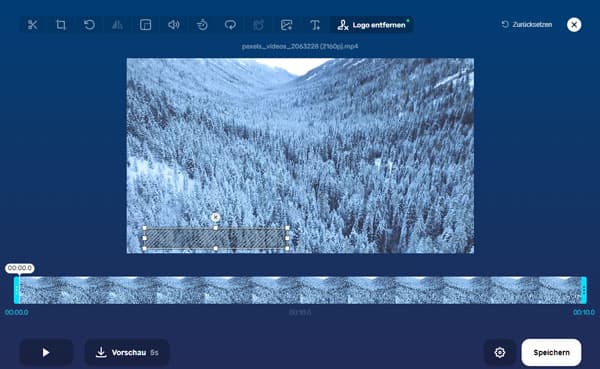Image resolution: width=600 pixels, height=369 pixels.
Task: Click the top-middle handle of selection box
Action: [x=216, y=228]
